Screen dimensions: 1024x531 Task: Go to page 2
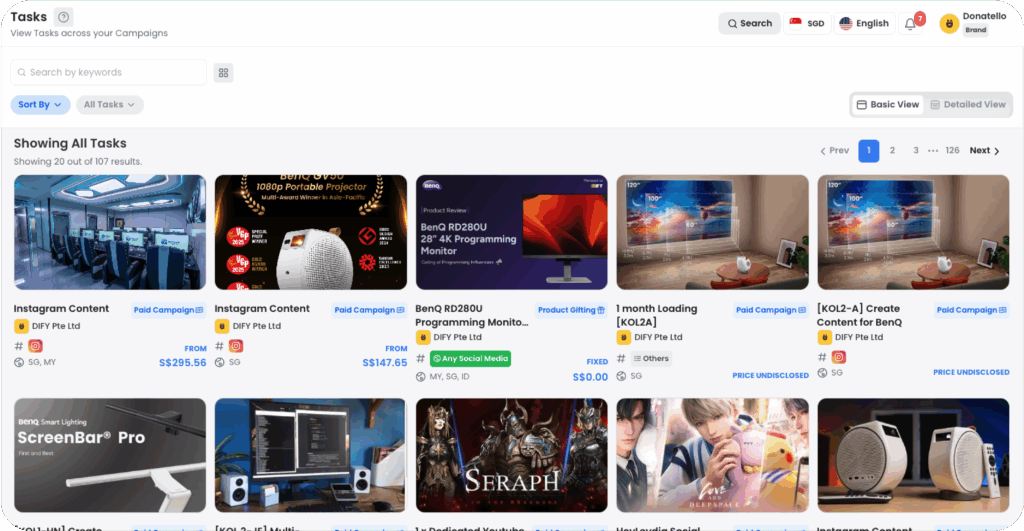click(x=892, y=151)
